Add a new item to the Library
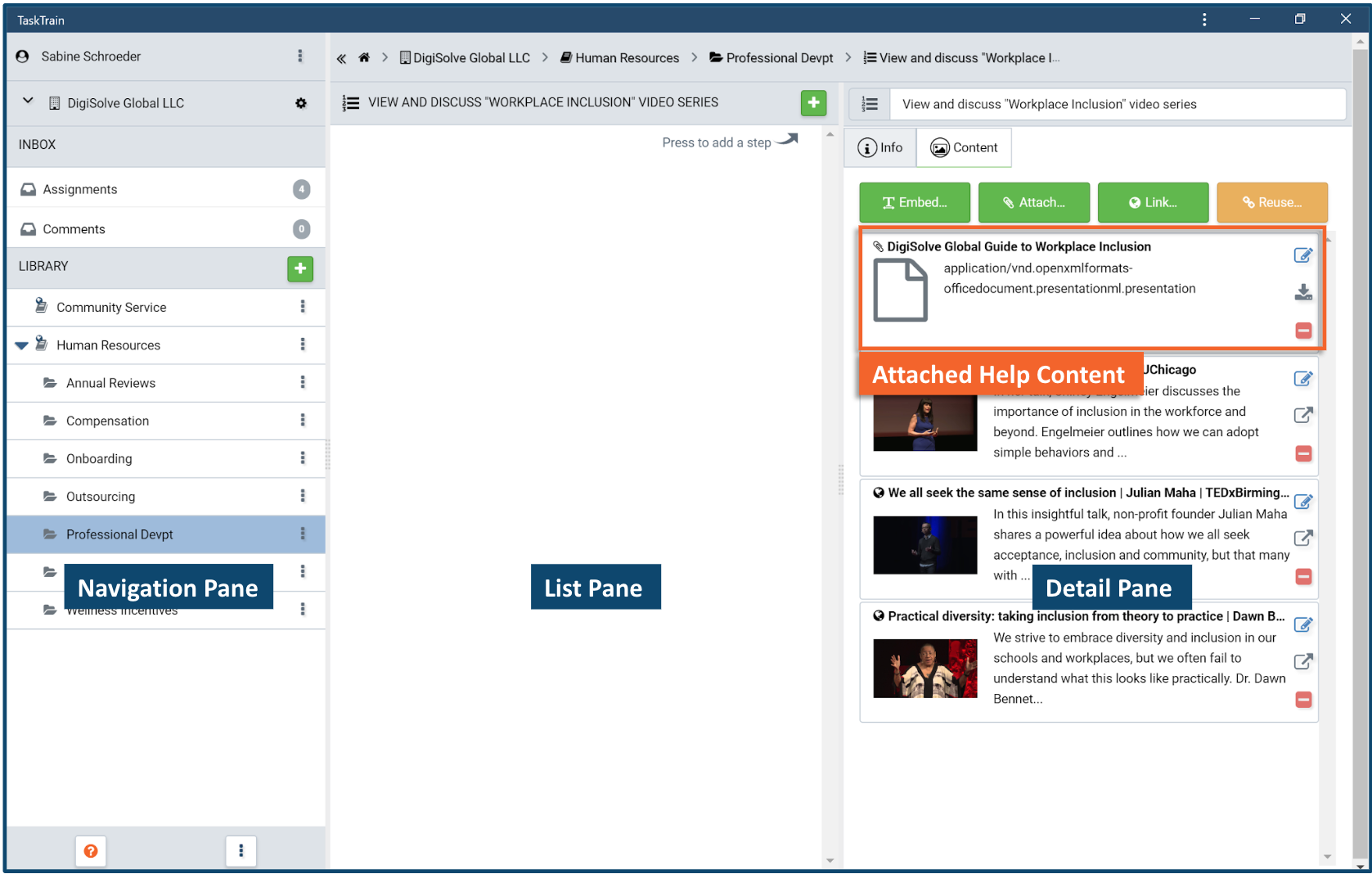 click(300, 268)
